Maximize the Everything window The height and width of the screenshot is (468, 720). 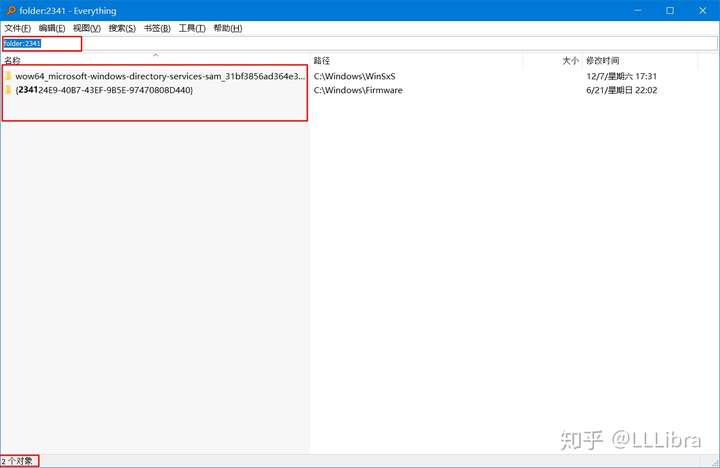[670, 10]
